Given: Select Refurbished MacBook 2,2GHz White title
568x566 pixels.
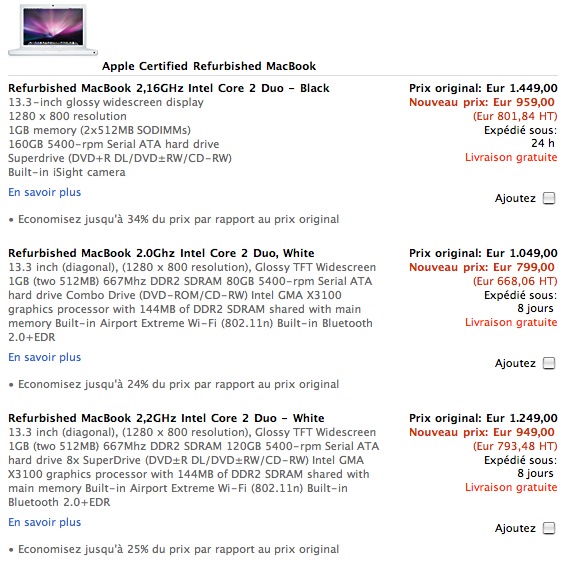Looking at the screenshot, I should [x=166, y=418].
